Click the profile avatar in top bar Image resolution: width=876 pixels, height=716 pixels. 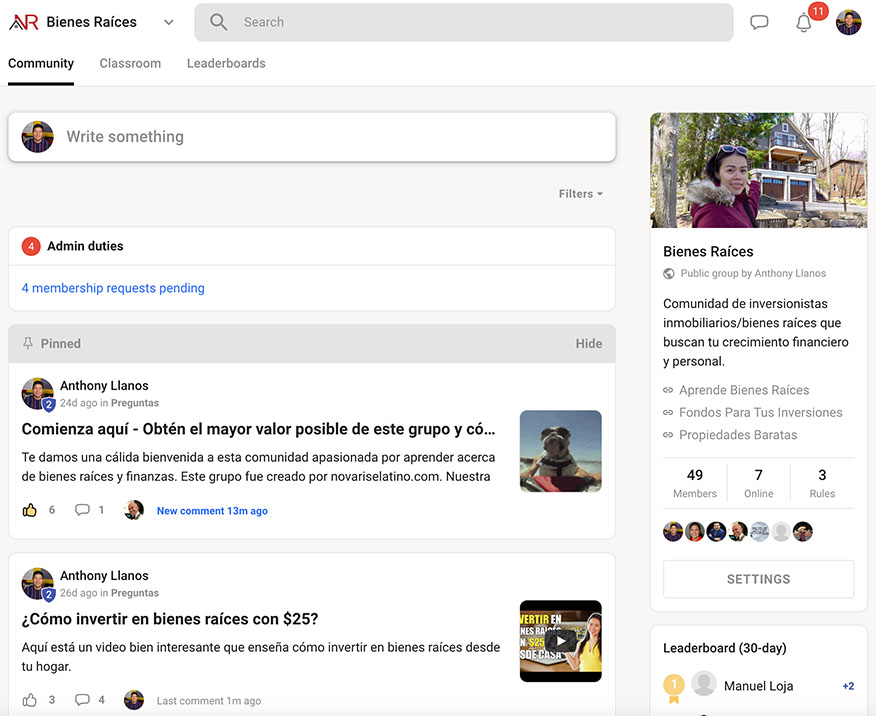(x=849, y=22)
